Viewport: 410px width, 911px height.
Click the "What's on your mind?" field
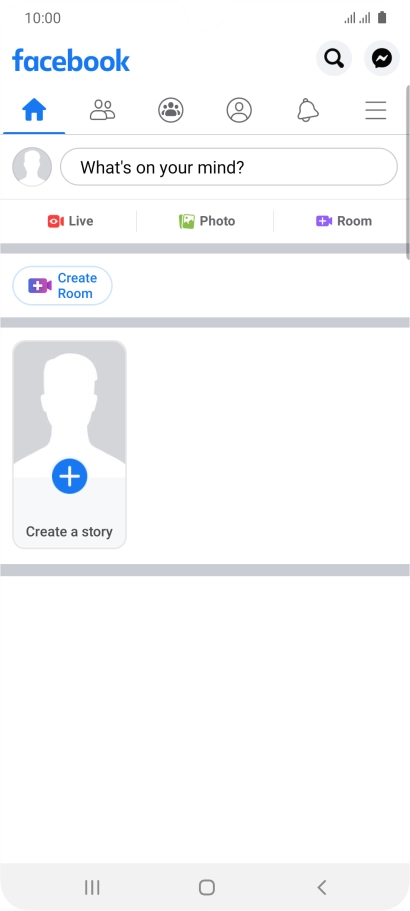coord(229,167)
